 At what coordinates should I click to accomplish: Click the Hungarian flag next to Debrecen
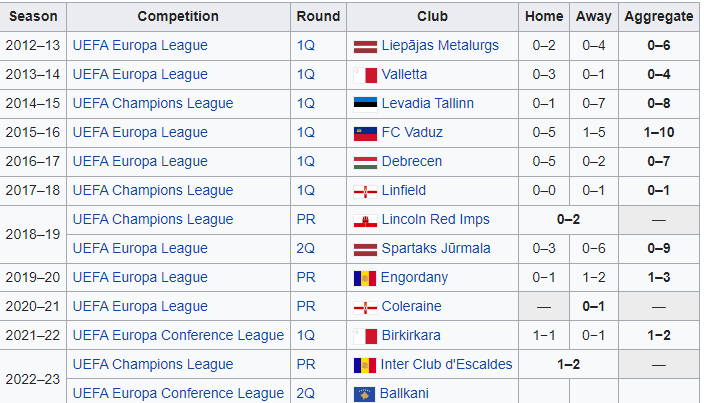[x=365, y=162]
